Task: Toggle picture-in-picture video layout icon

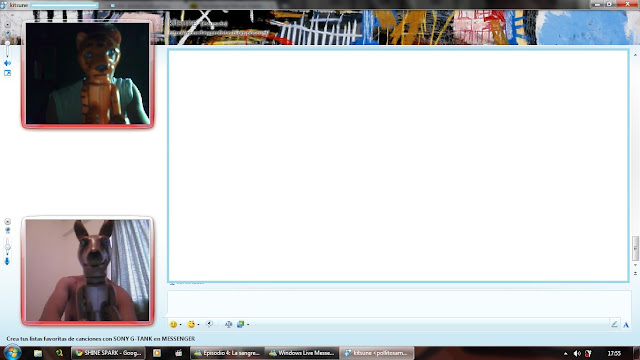Action: pos(7,73)
